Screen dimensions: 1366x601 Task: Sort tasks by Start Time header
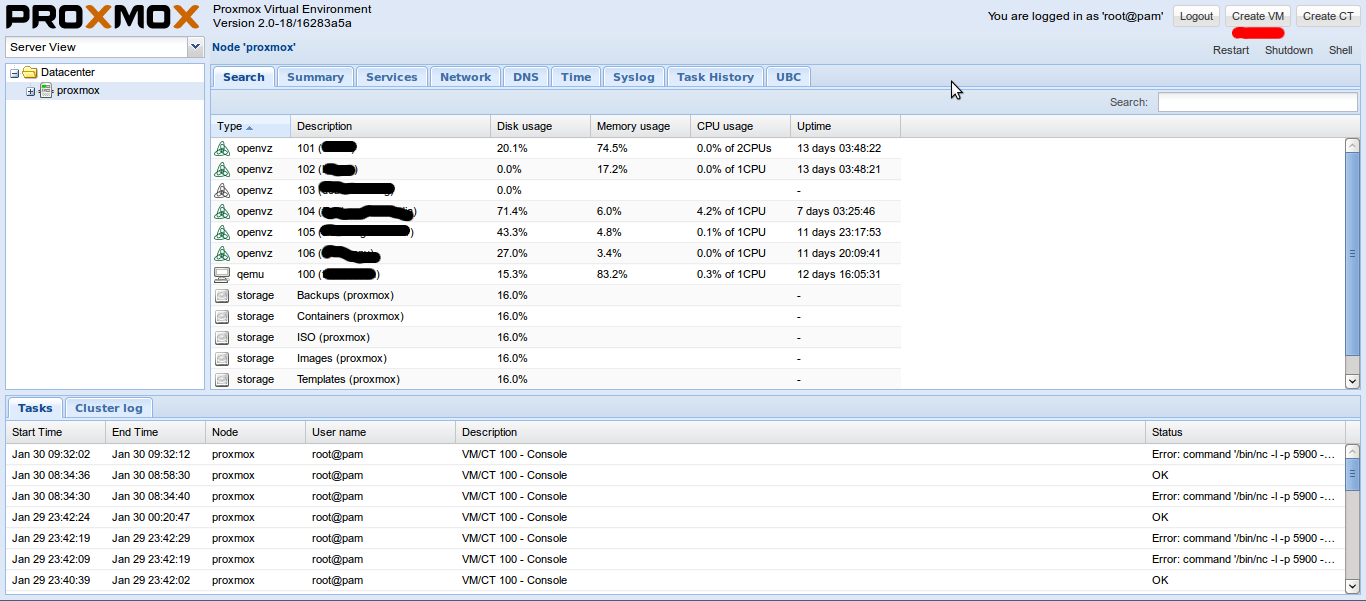[56, 432]
